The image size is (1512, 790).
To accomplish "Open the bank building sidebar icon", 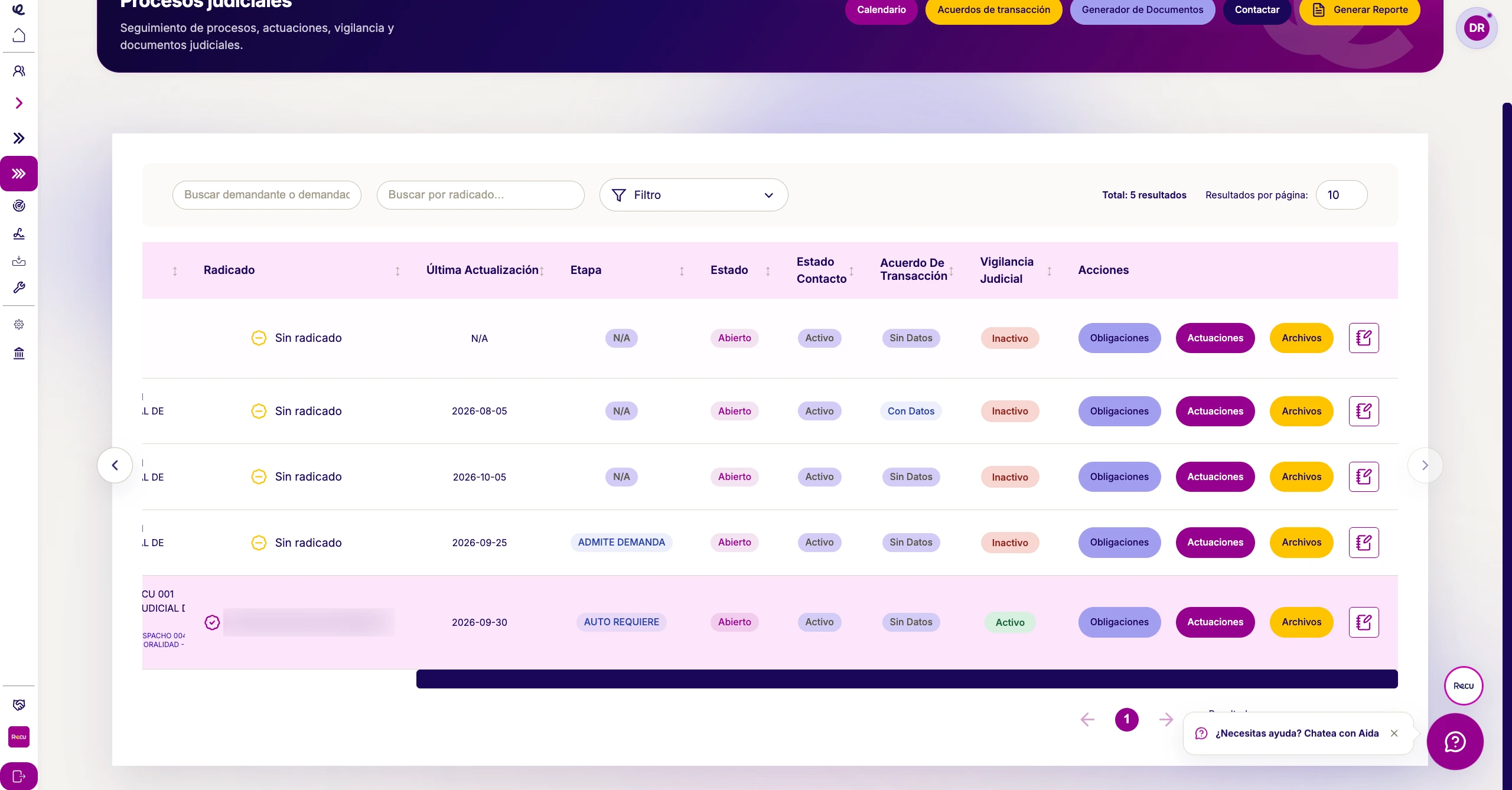I will click(x=19, y=353).
